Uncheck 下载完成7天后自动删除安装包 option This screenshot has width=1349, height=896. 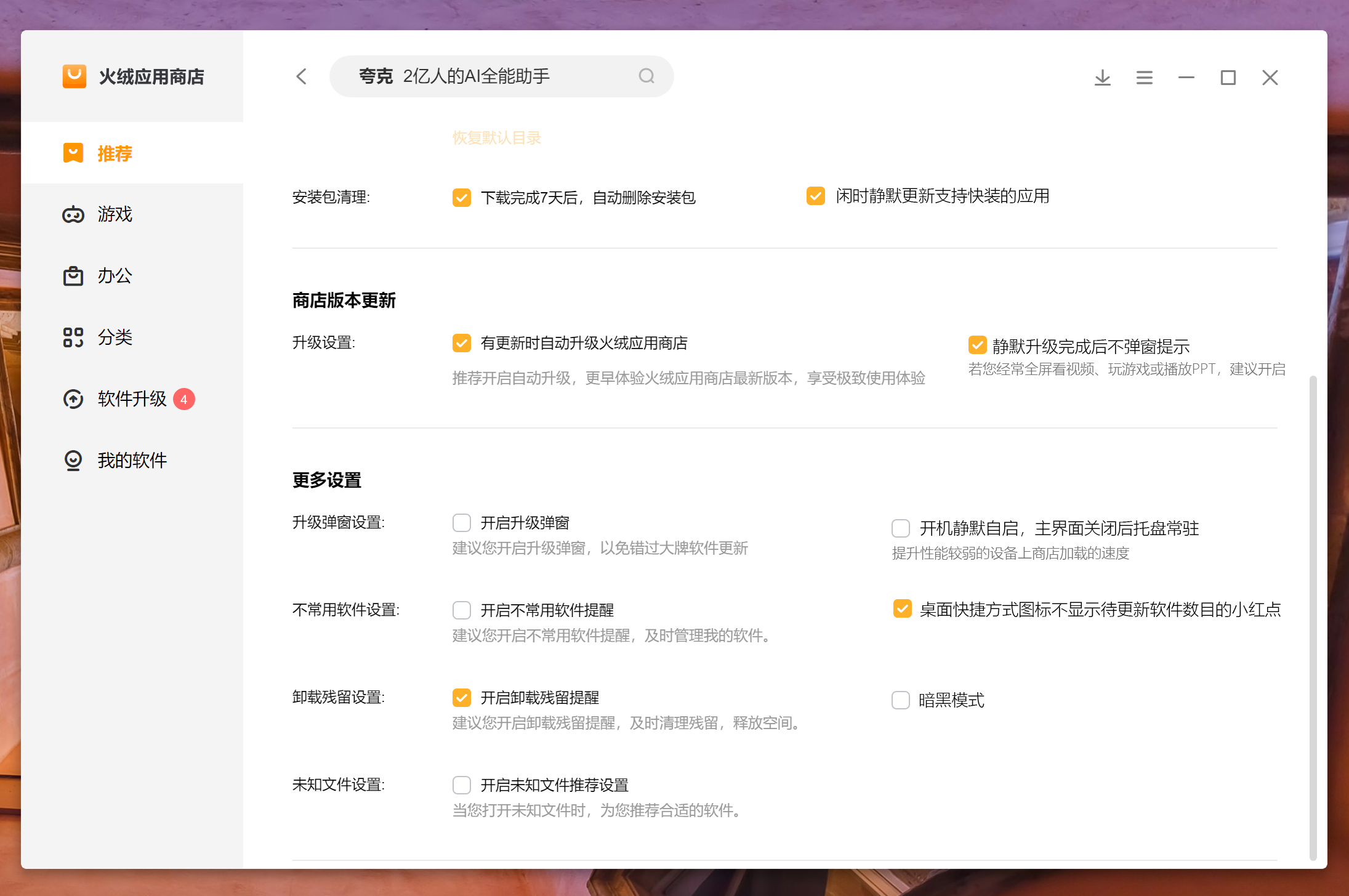[x=462, y=198]
